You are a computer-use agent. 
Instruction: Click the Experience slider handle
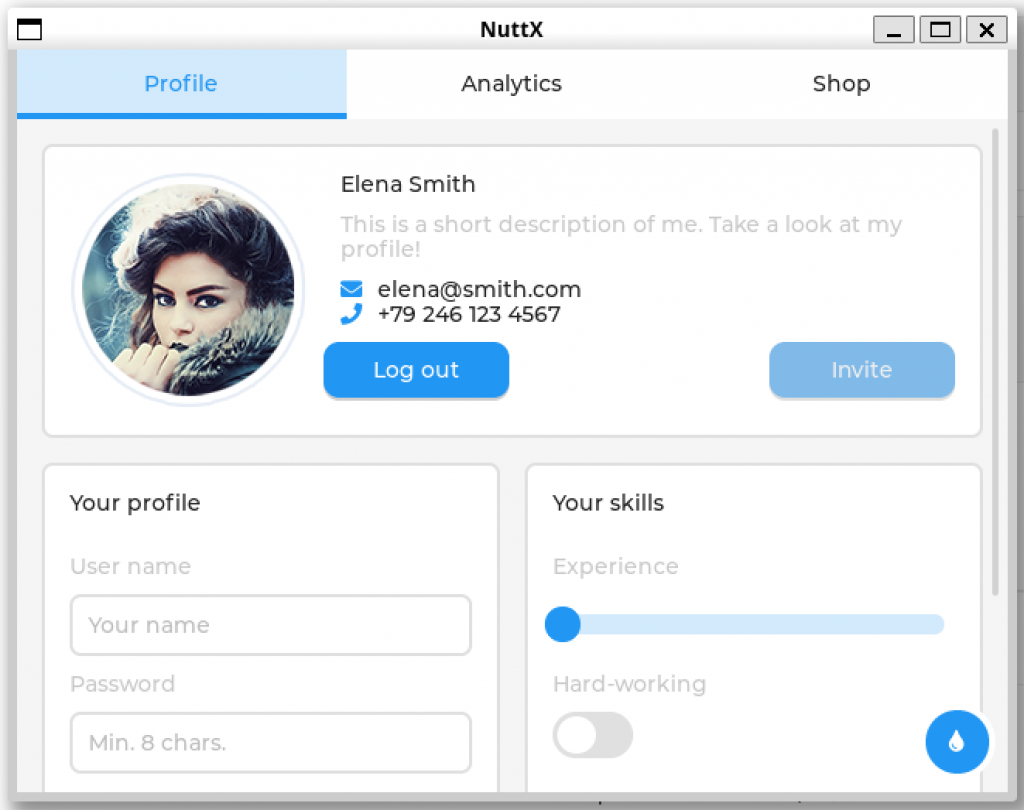pos(563,625)
